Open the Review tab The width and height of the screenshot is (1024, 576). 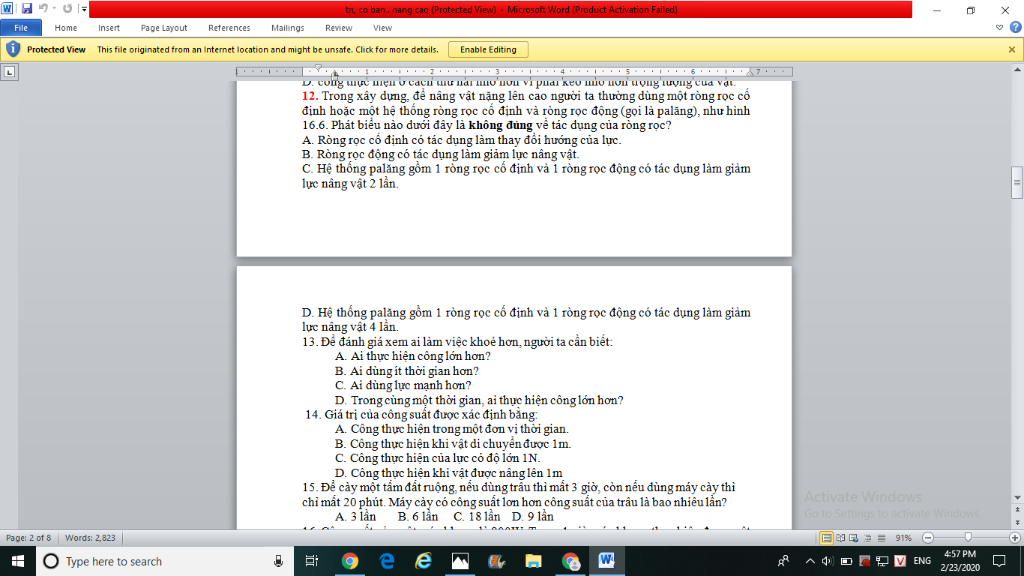click(x=338, y=28)
